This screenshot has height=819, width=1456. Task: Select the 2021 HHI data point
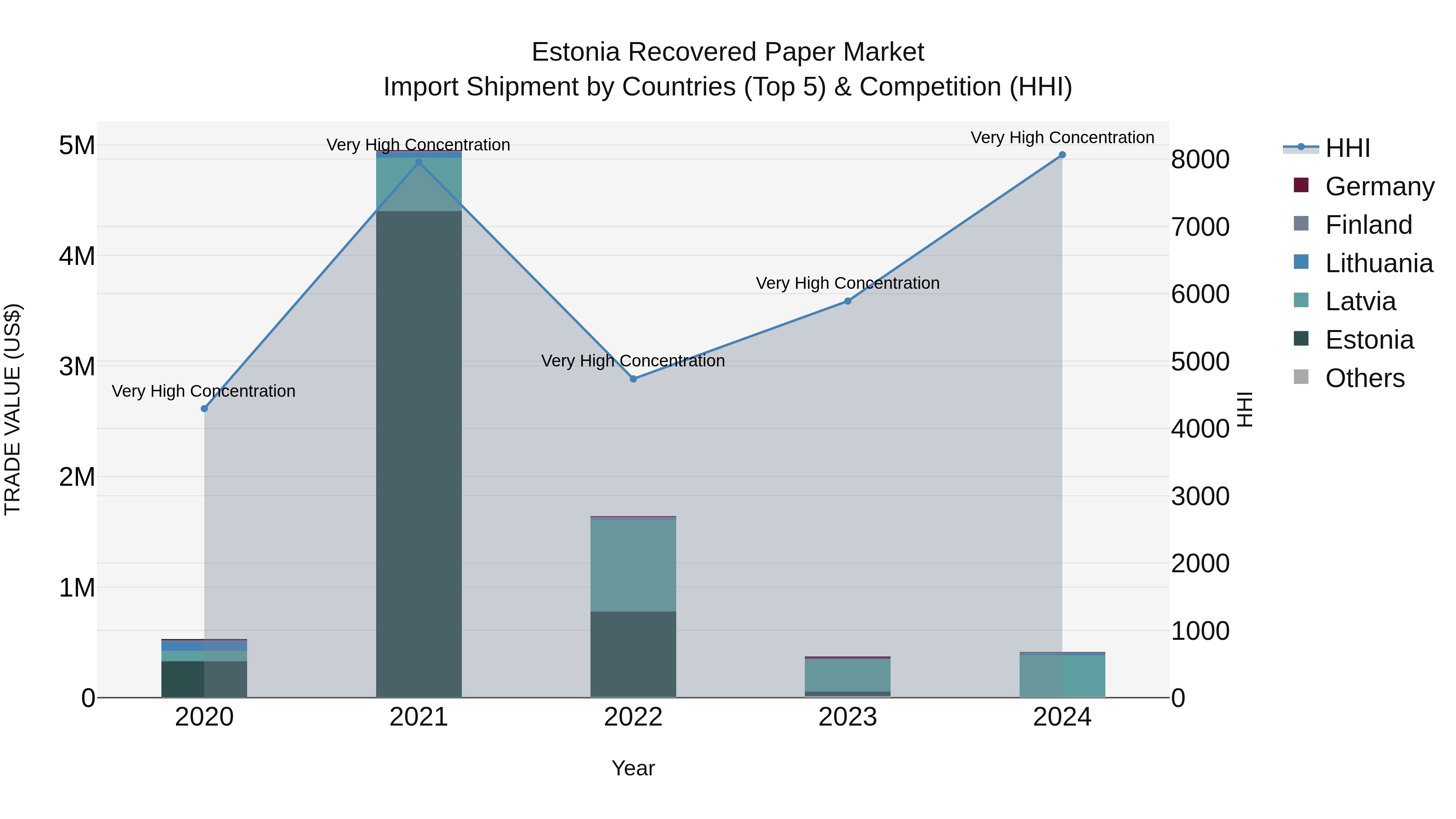(x=419, y=162)
